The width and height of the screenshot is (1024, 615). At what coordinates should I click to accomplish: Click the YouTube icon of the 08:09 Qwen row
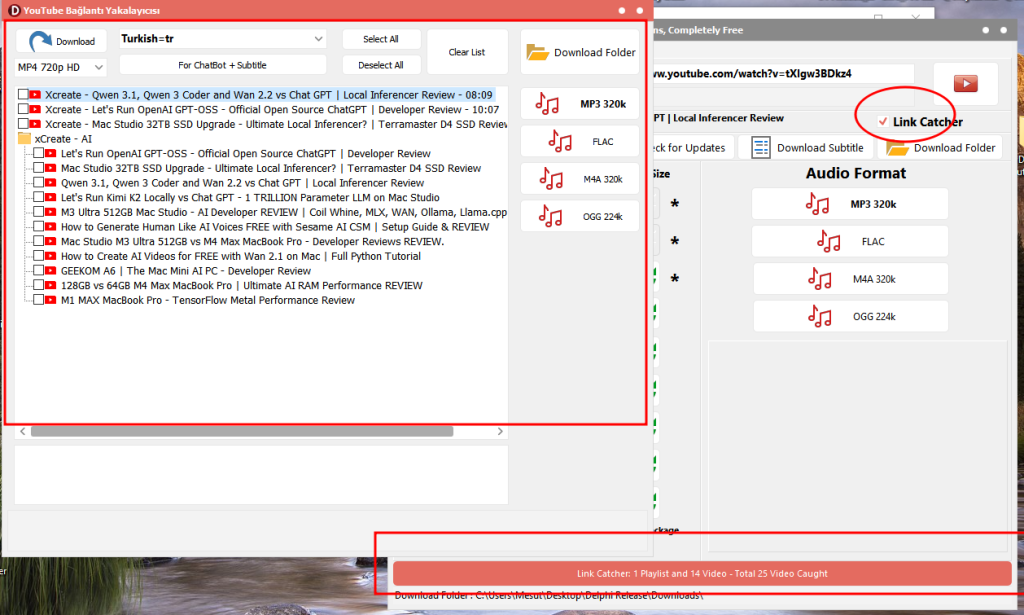coord(35,95)
